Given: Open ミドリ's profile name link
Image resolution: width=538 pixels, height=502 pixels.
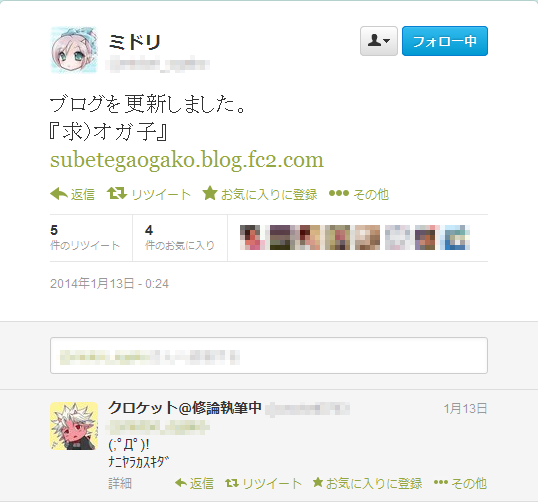Looking at the screenshot, I should click(135, 42).
